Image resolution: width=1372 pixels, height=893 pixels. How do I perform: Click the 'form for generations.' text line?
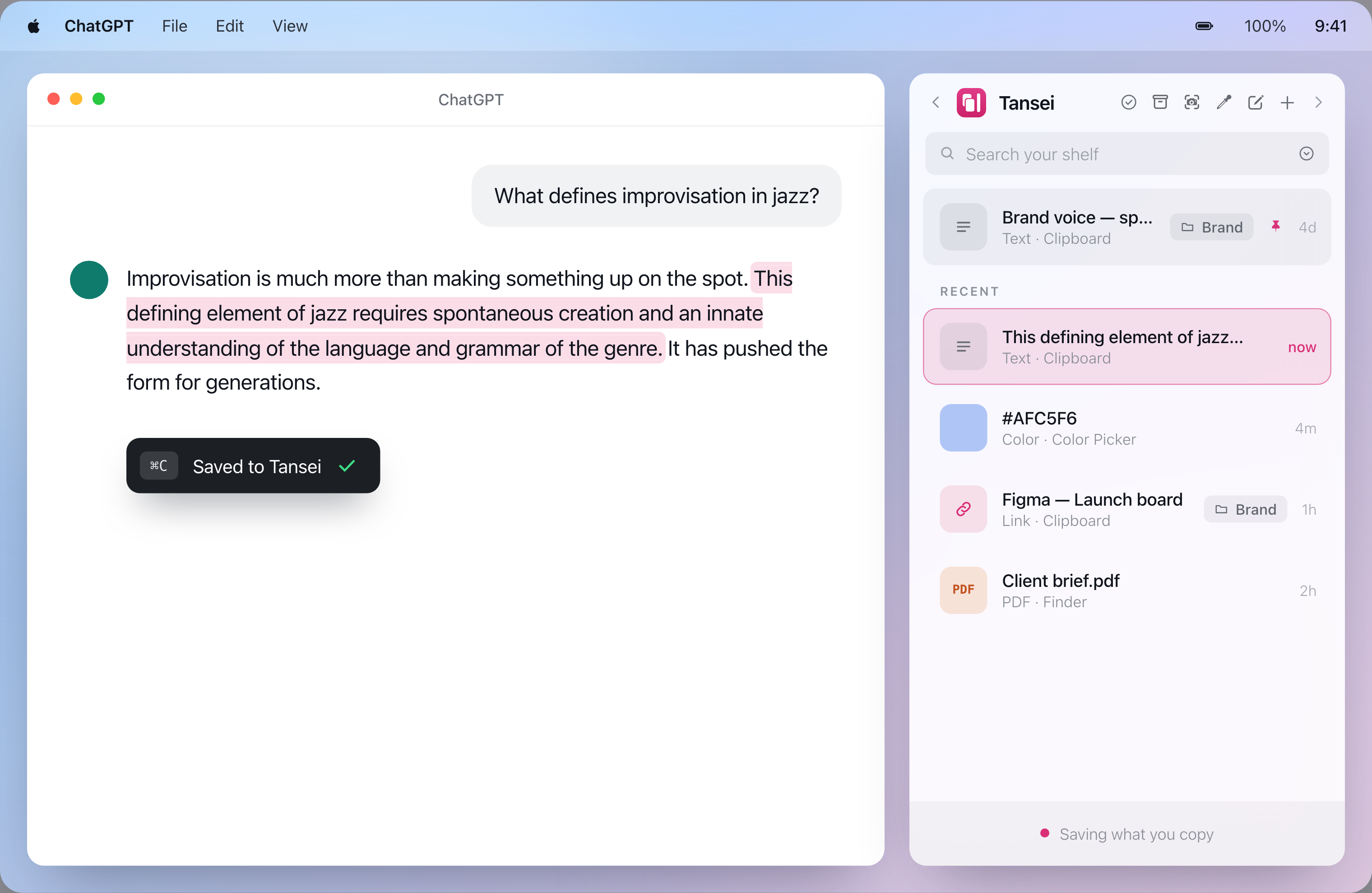point(223,383)
